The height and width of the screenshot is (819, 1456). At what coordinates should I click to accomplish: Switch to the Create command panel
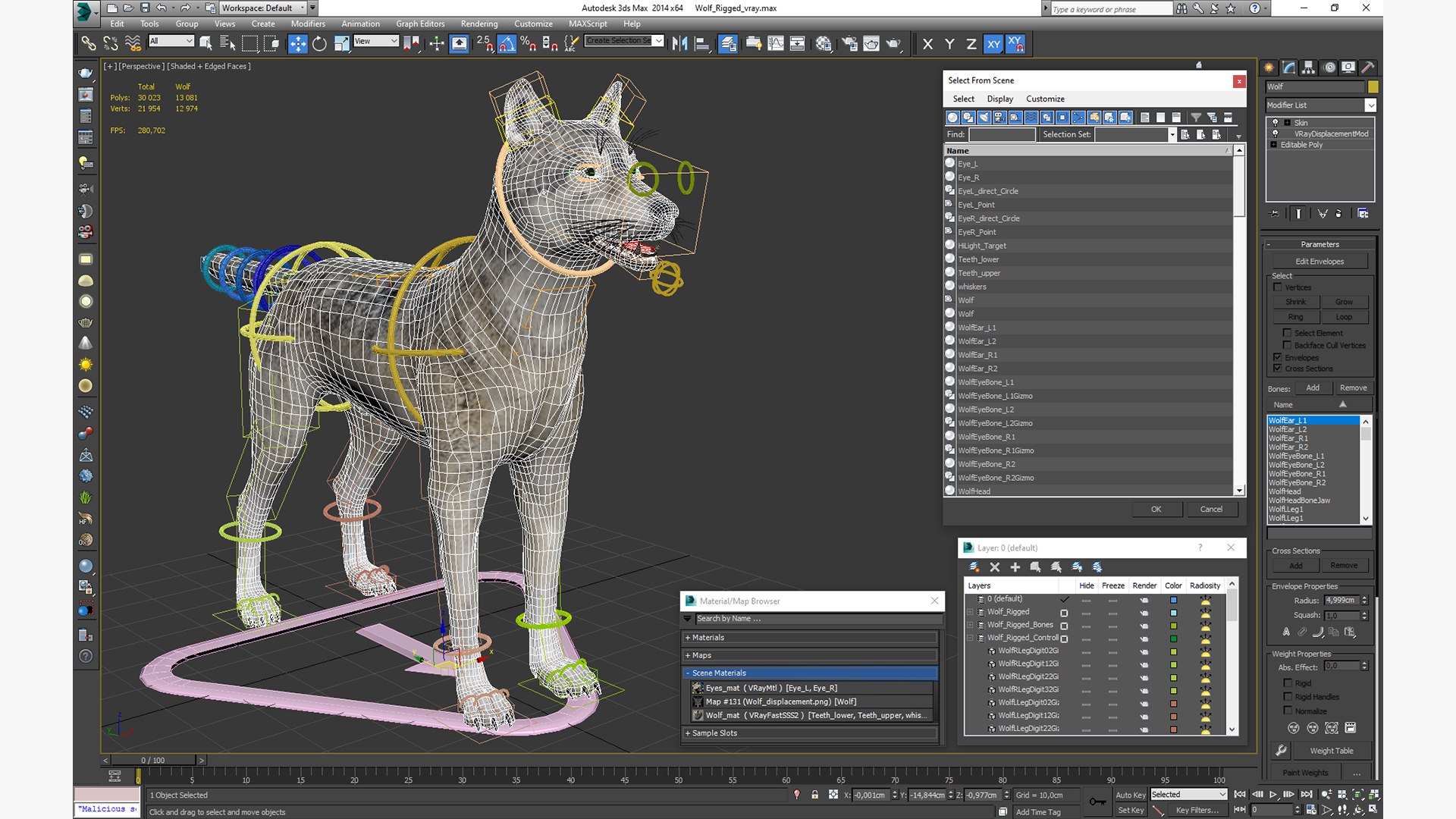pos(1269,67)
